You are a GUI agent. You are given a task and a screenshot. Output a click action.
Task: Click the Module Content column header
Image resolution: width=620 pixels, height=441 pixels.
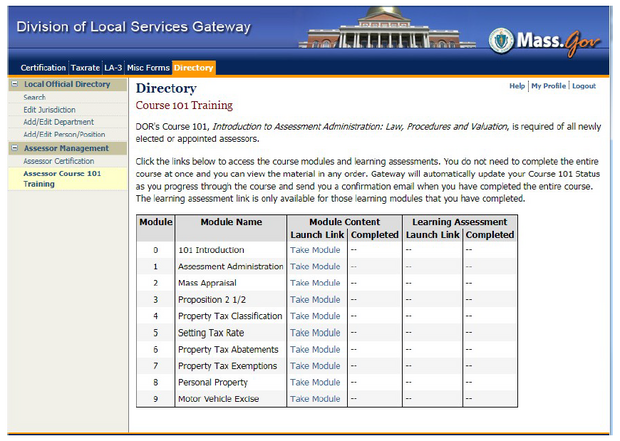[344, 222]
